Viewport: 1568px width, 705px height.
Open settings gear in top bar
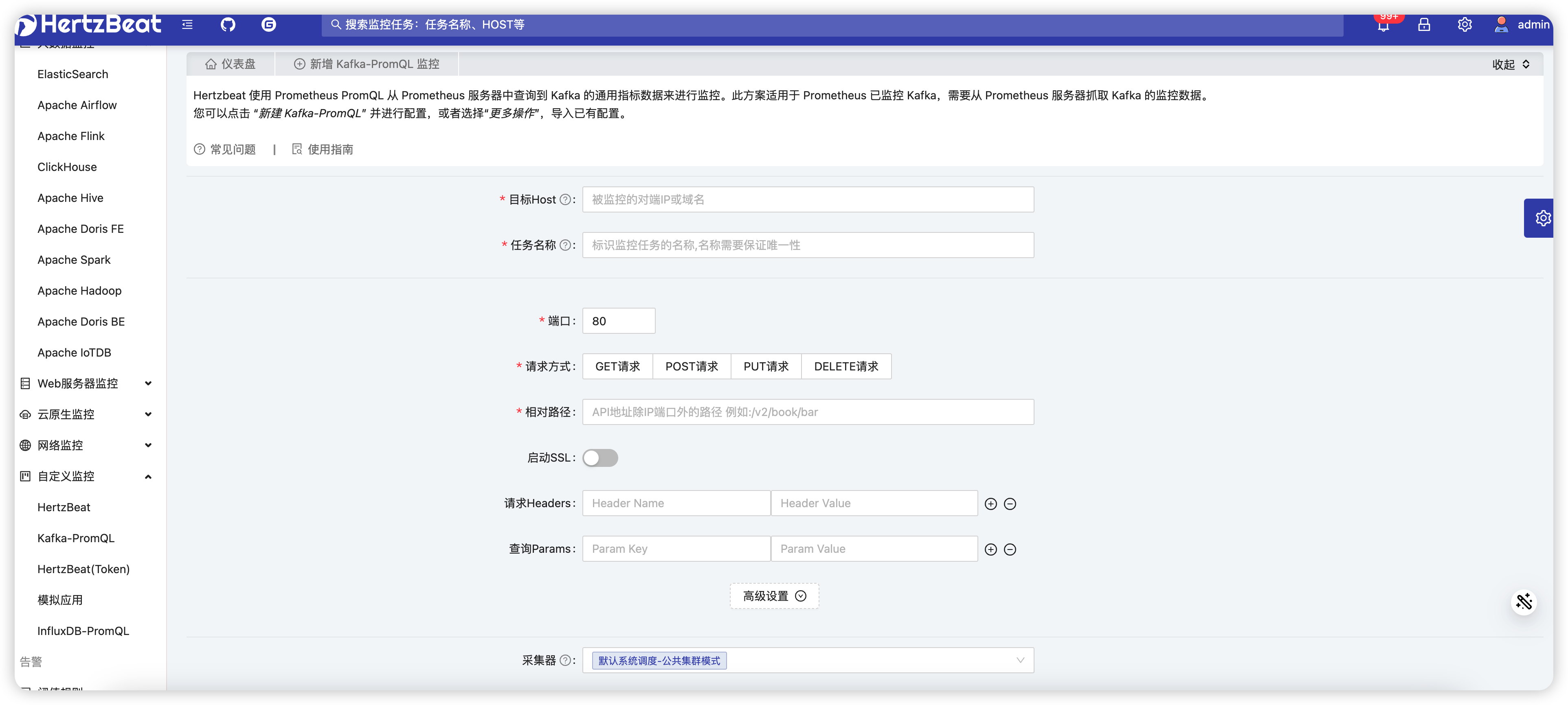[x=1465, y=24]
